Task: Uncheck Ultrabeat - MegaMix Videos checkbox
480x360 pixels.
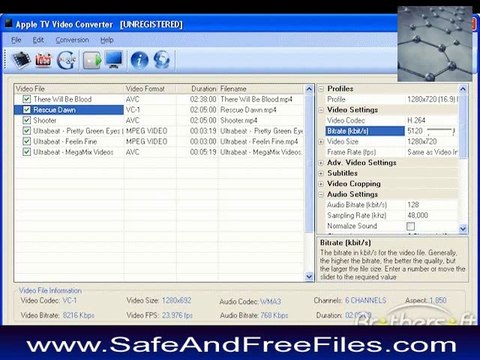Action: click(x=27, y=152)
